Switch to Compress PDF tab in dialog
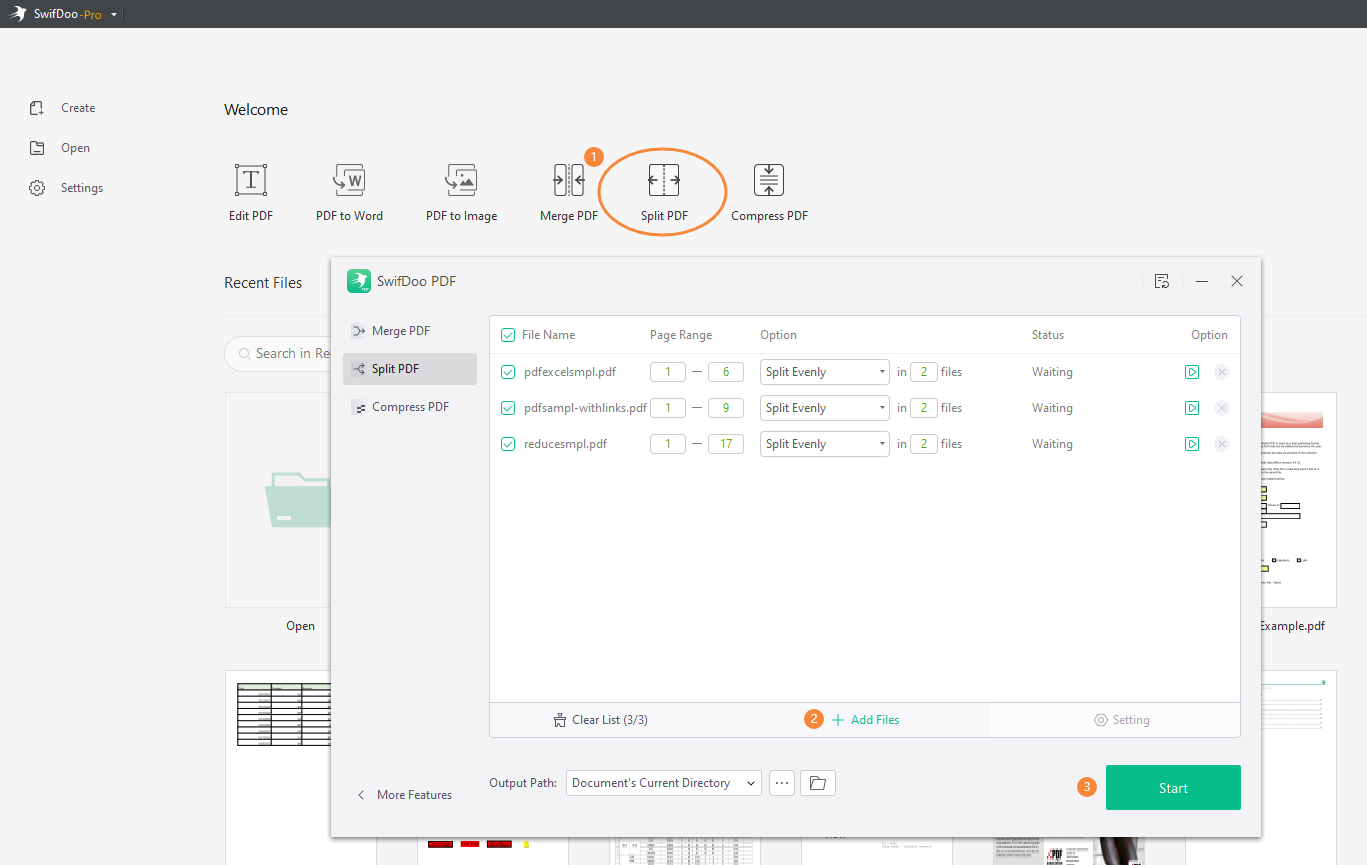 pos(409,407)
